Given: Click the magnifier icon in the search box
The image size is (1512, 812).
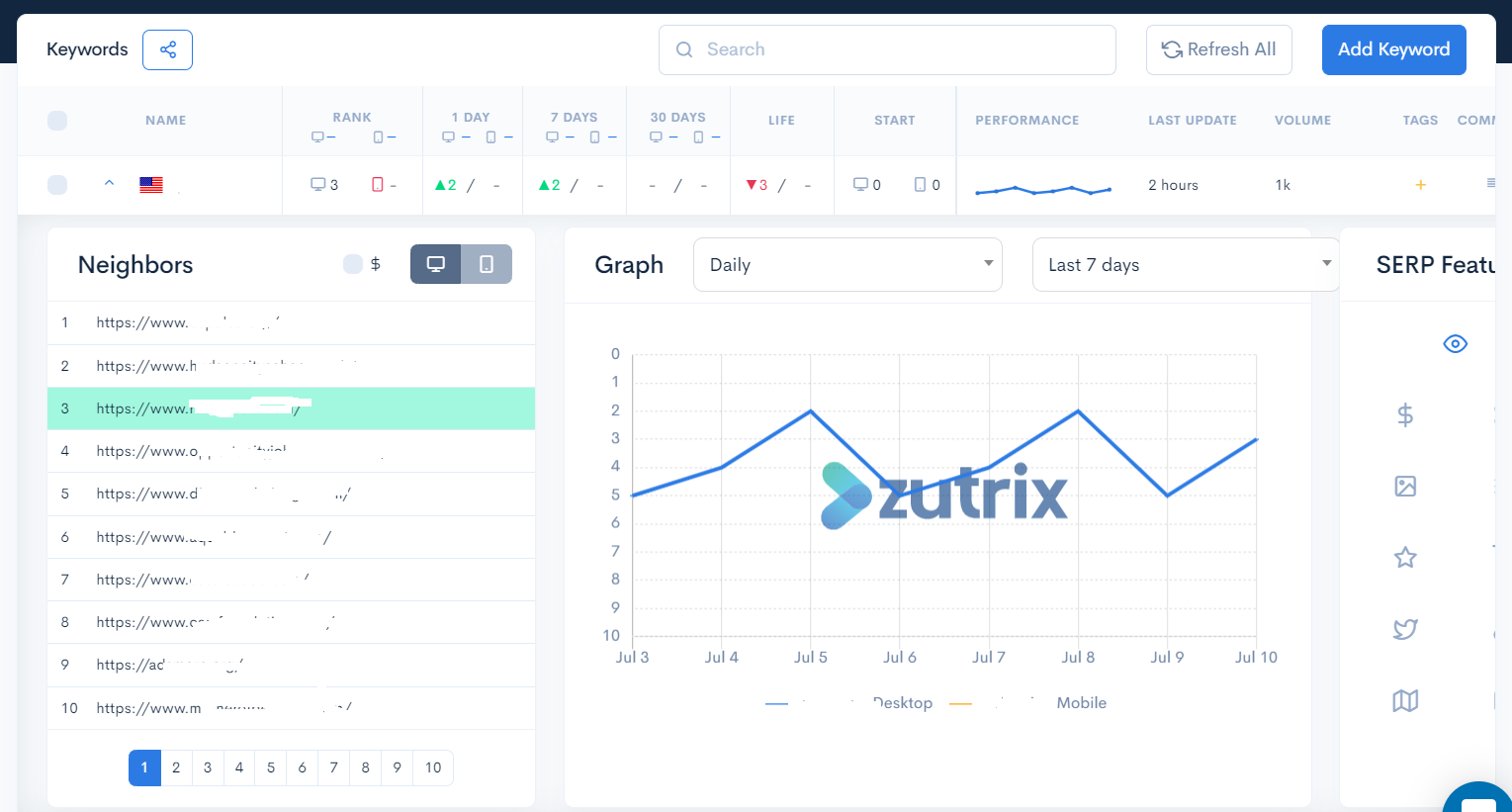Looking at the screenshot, I should tap(684, 49).
